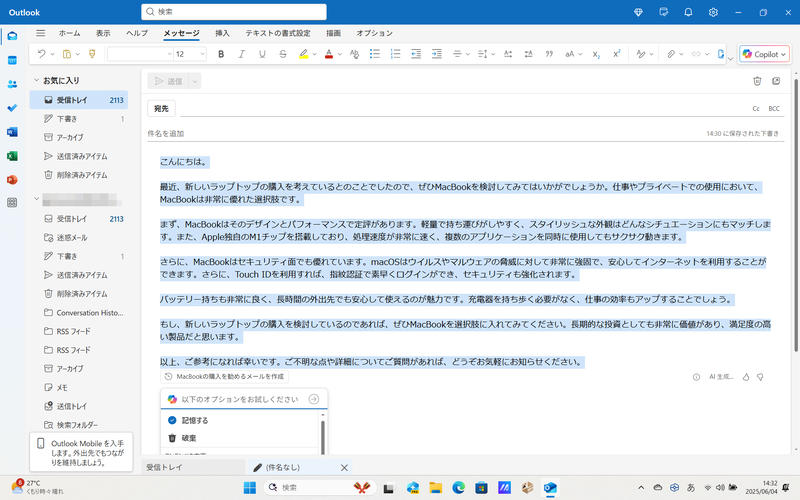Click the Insert link chain icon
The height and width of the screenshot is (500, 800).
click(696, 54)
